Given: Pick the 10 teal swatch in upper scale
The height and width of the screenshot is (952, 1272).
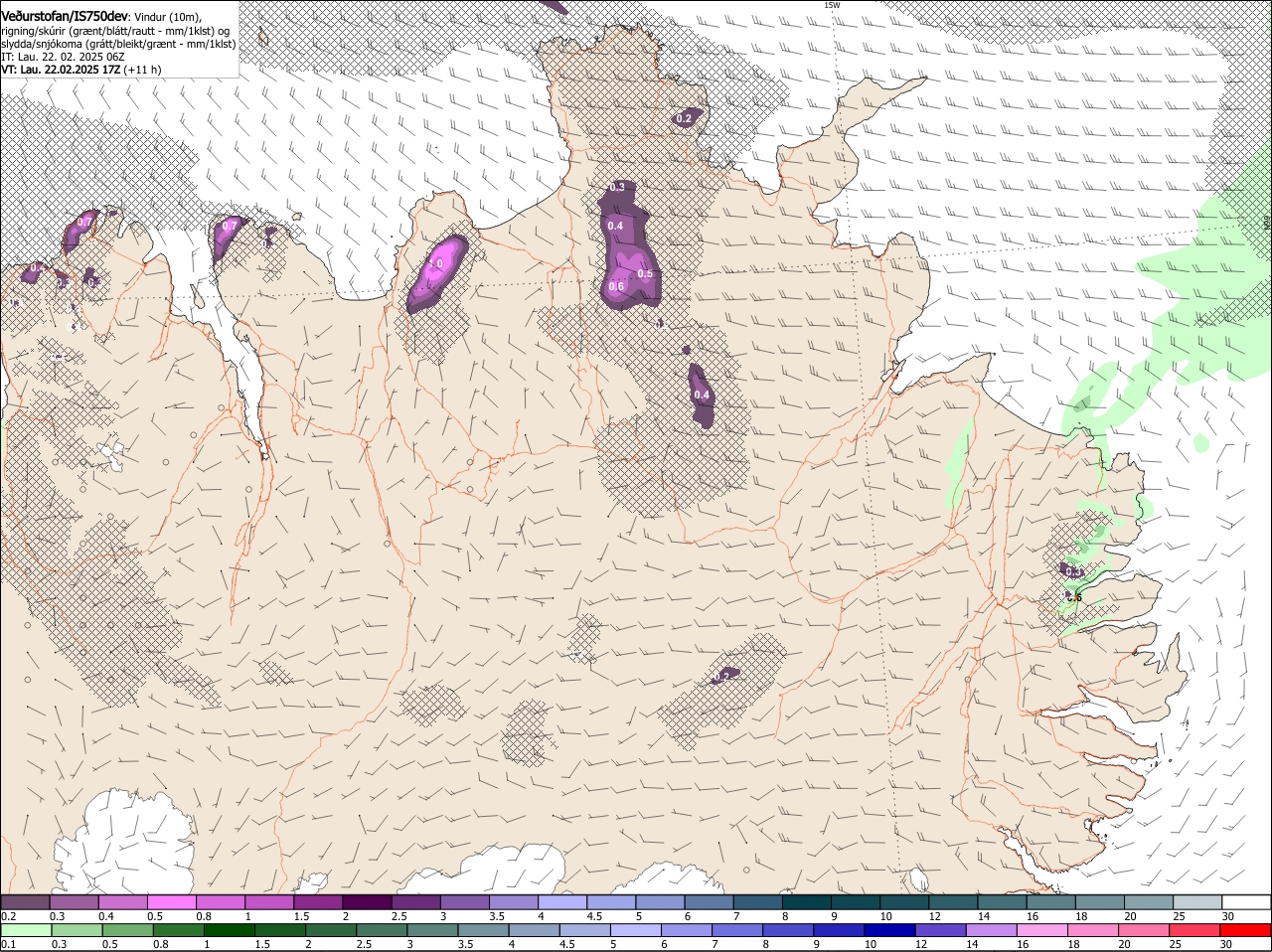Looking at the screenshot, I should coord(902,901).
